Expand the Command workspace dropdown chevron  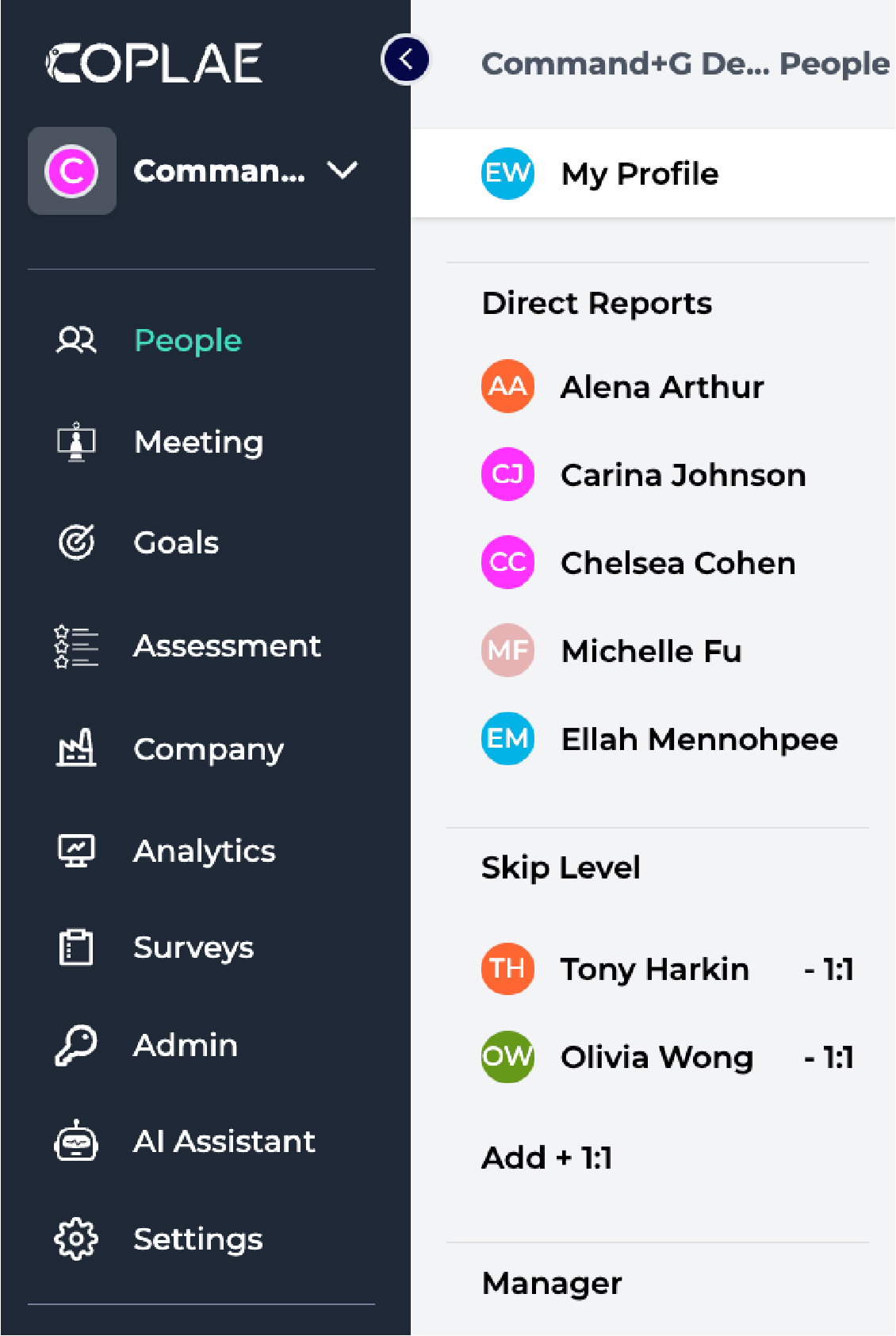point(343,170)
